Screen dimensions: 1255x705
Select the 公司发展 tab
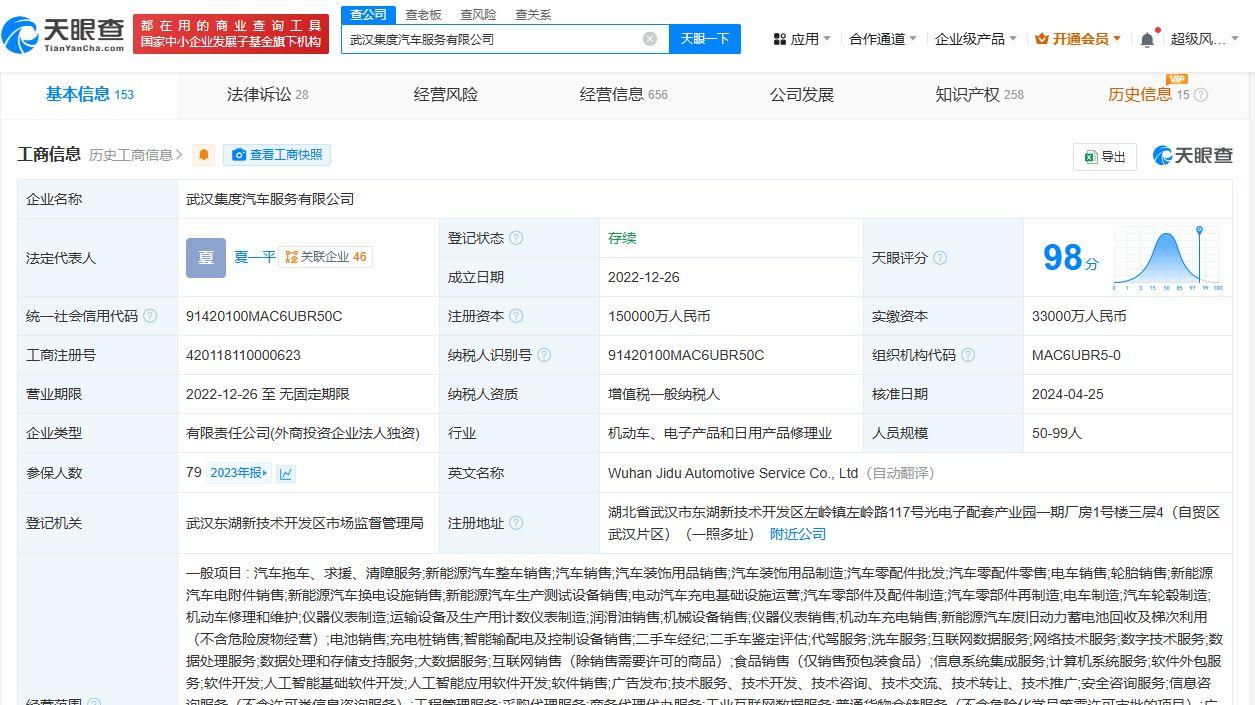801,94
